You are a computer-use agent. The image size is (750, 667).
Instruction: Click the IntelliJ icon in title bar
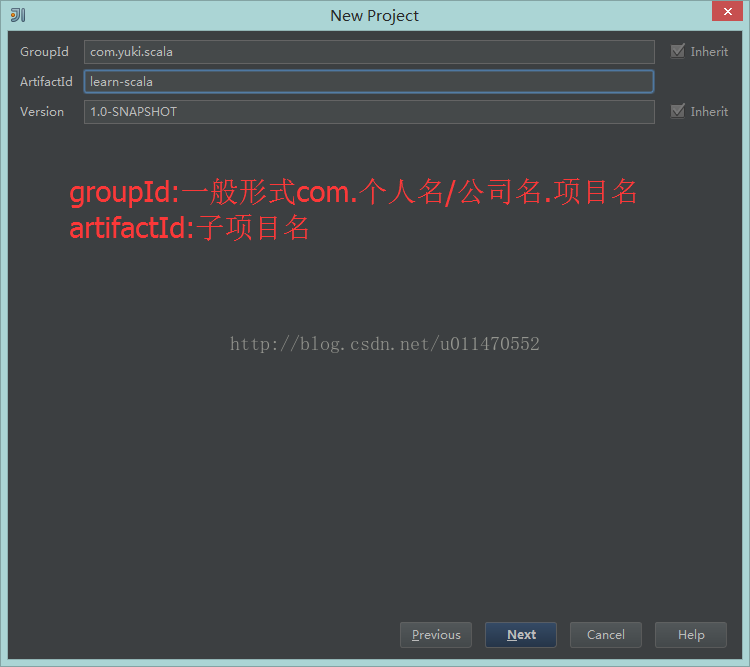point(18,15)
